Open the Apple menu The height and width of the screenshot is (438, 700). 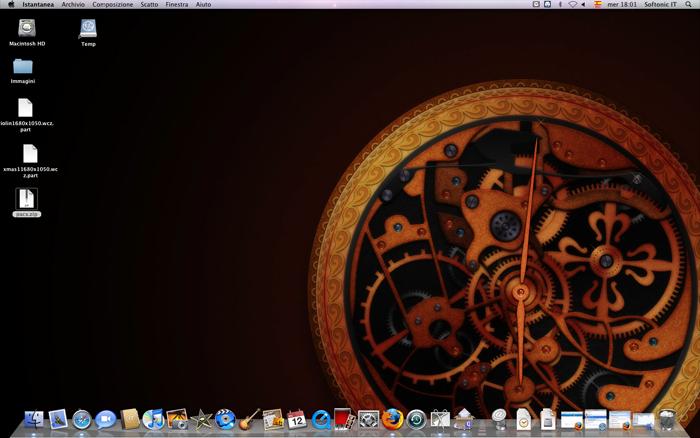point(11,4)
